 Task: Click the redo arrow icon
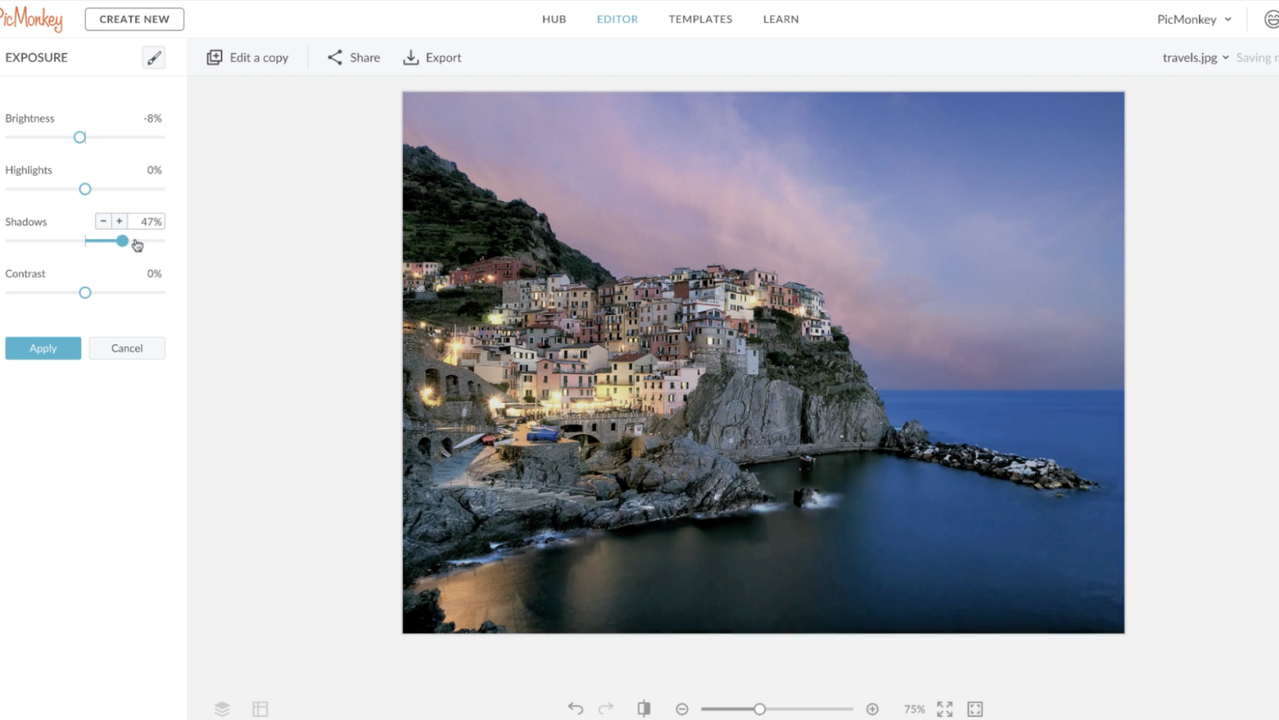[606, 709]
